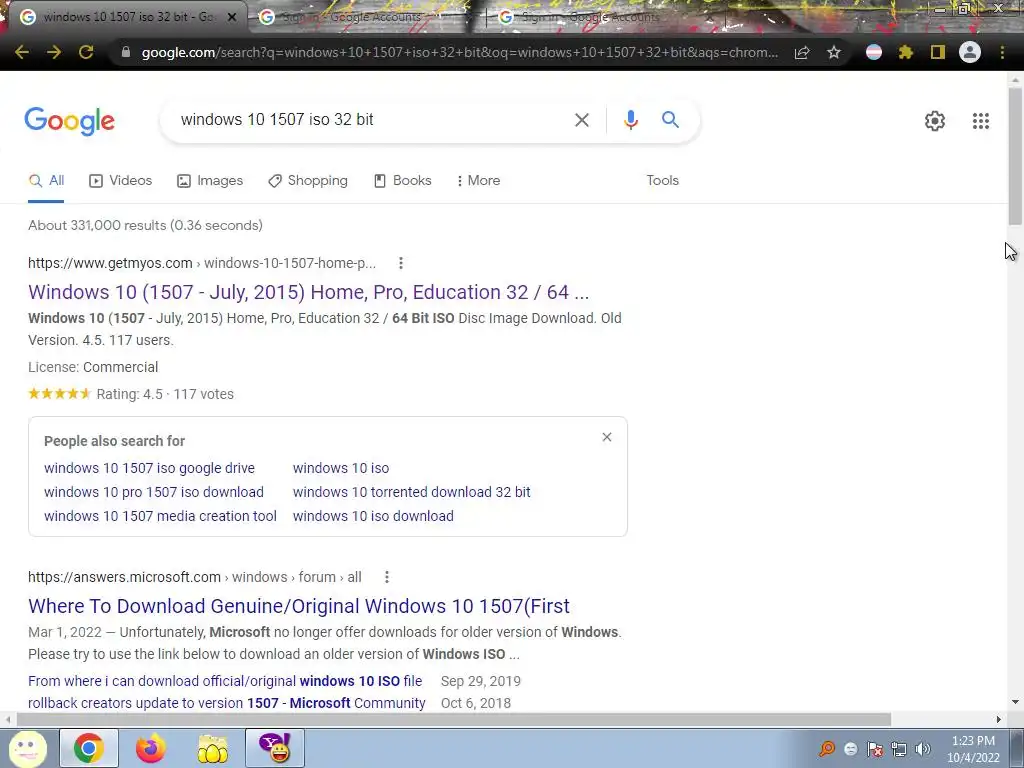Open Firefox from the taskbar
This screenshot has height=768, width=1024.
click(150, 748)
